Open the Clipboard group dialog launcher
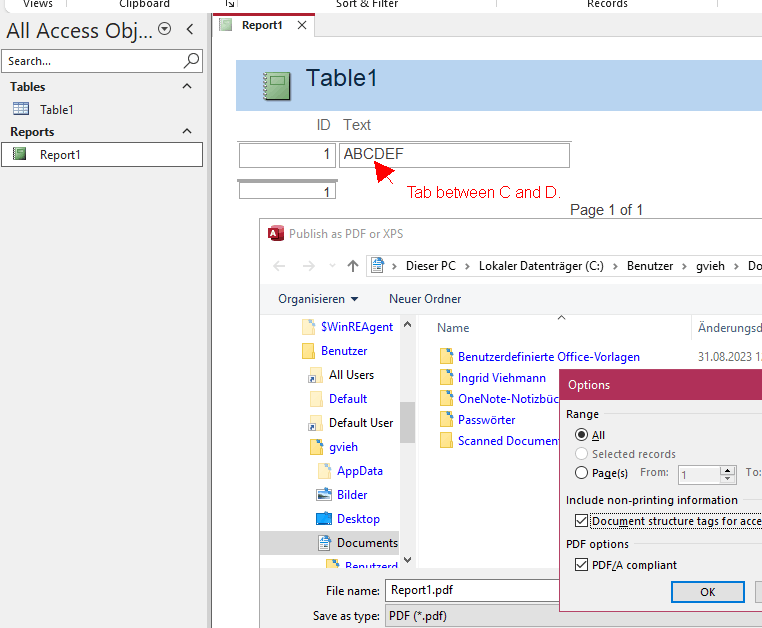 coord(229,4)
